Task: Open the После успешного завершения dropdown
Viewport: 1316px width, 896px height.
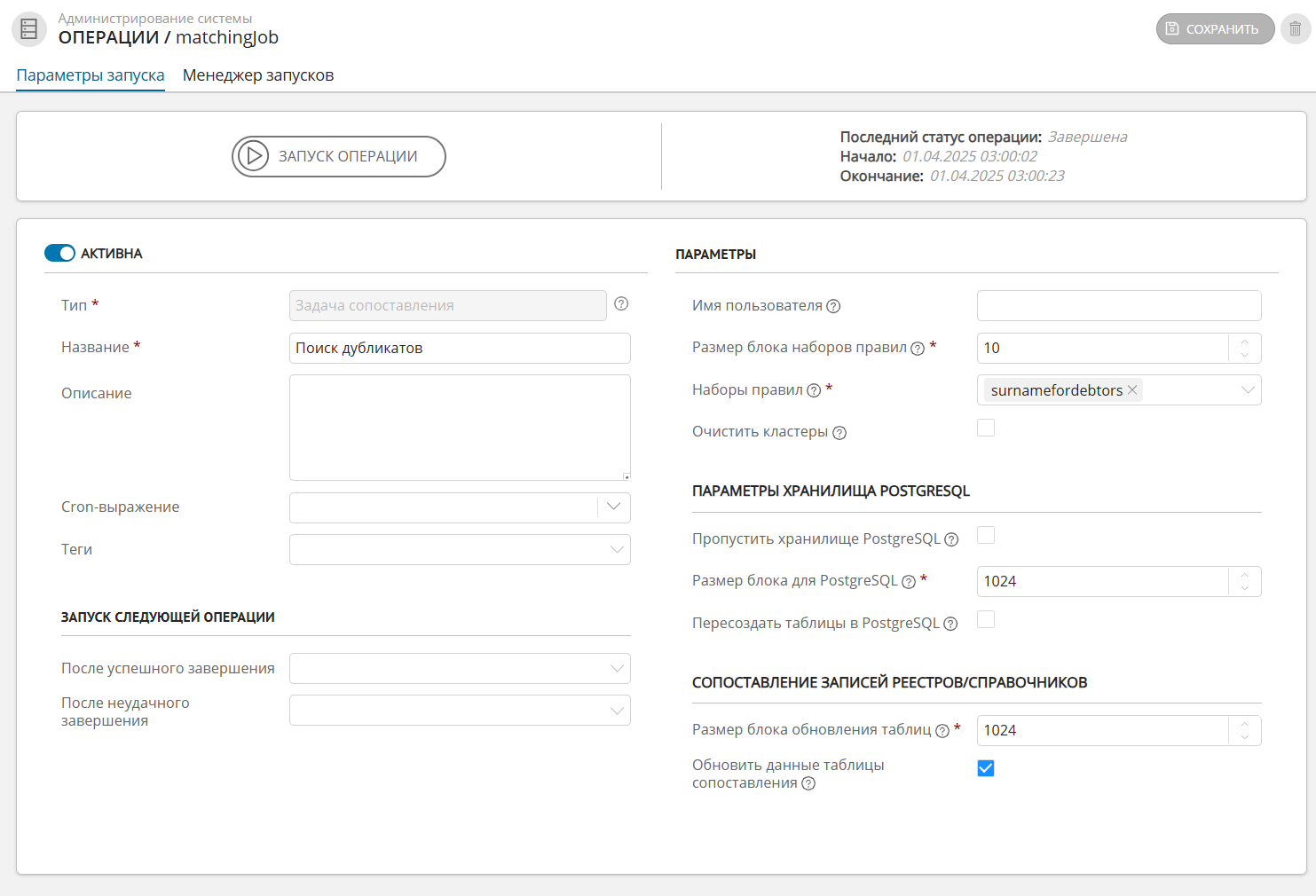Action: pos(616,668)
